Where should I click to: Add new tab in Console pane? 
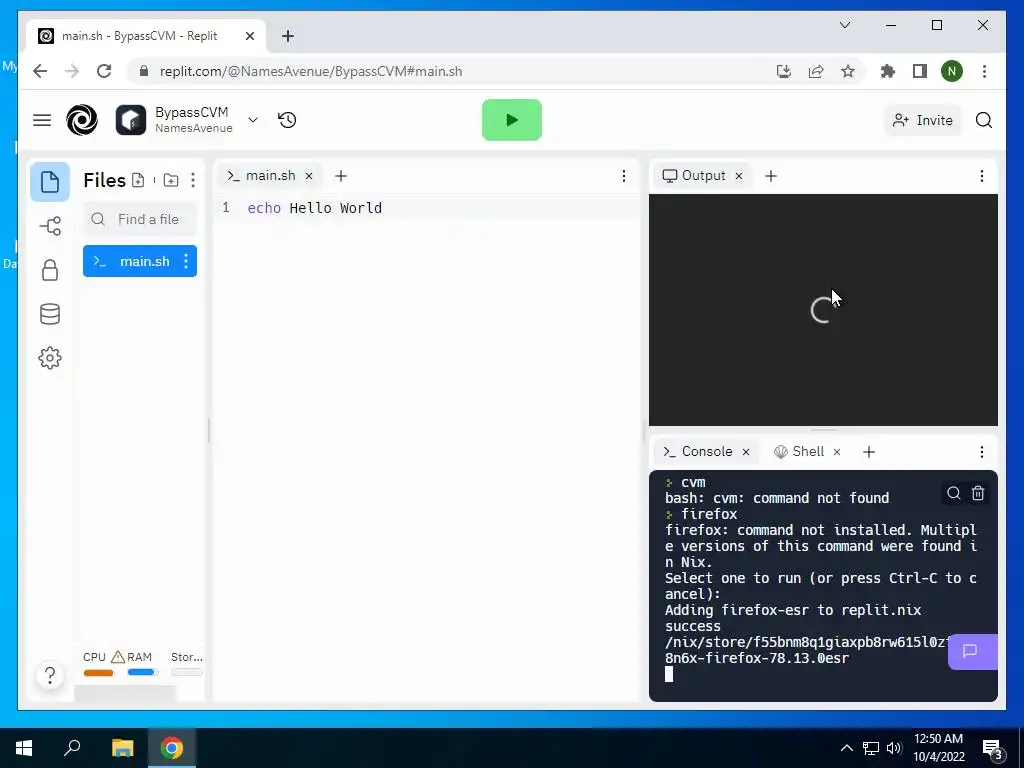pyautogui.click(x=869, y=452)
